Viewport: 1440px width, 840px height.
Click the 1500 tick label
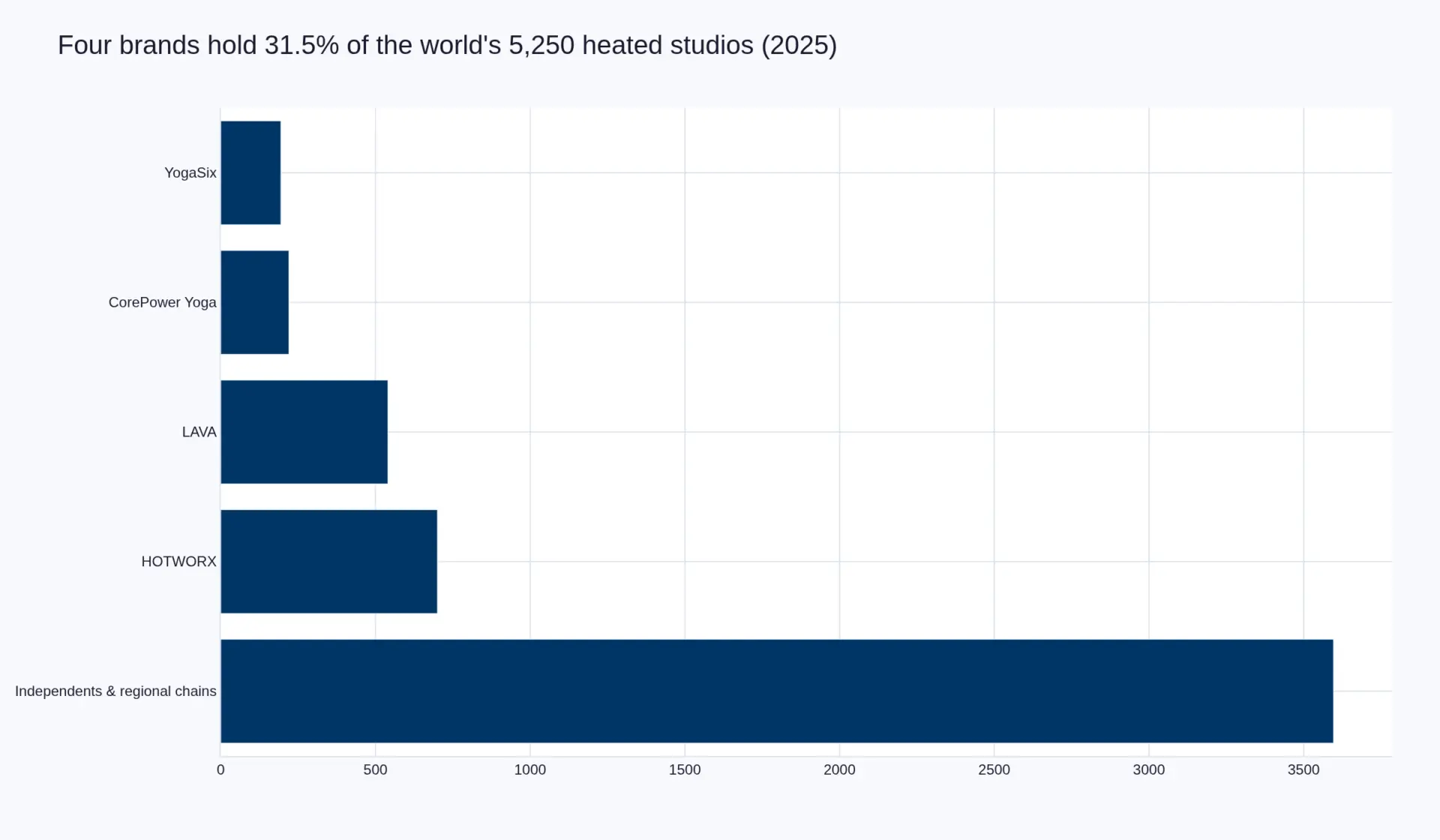coord(685,769)
